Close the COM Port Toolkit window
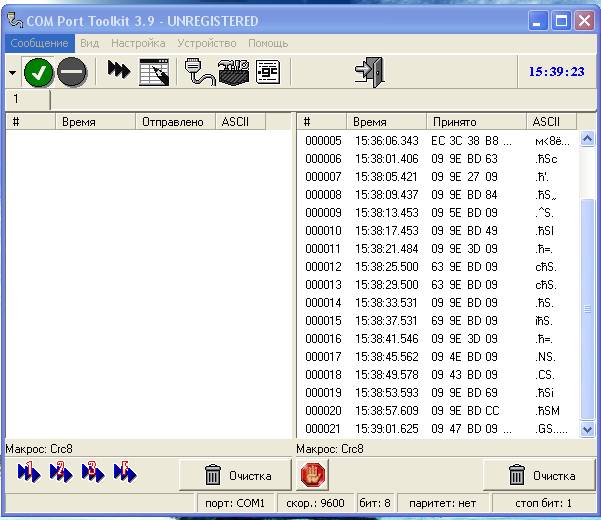This screenshot has height=520, width=601. (x=584, y=21)
